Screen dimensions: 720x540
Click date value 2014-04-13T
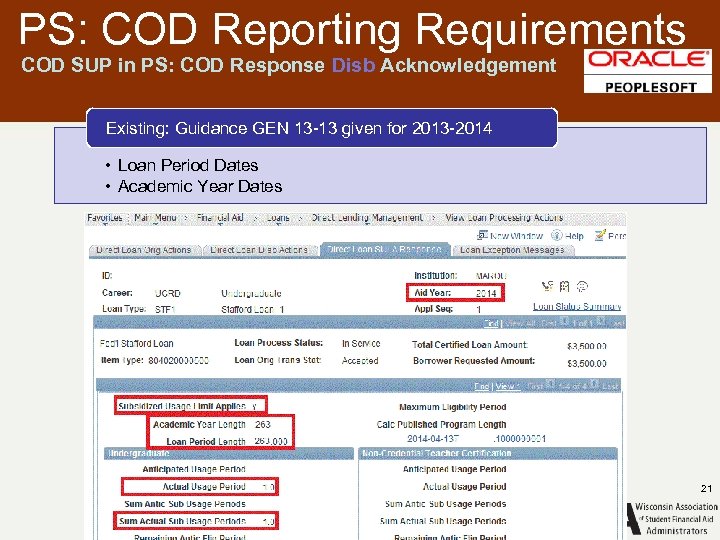(x=433, y=439)
